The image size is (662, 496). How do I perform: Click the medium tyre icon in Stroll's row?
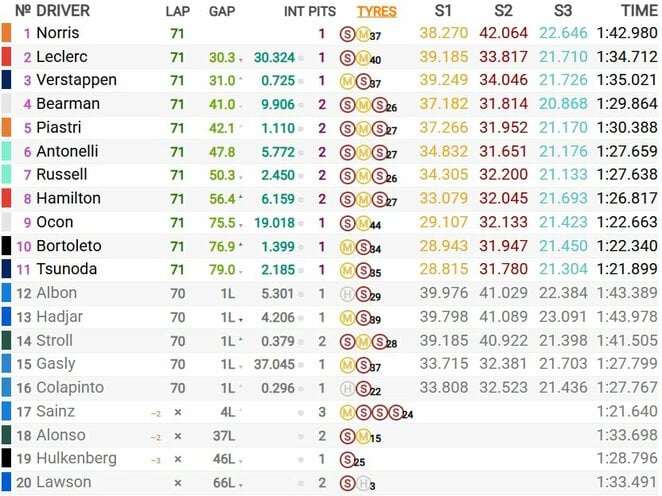tap(361, 342)
